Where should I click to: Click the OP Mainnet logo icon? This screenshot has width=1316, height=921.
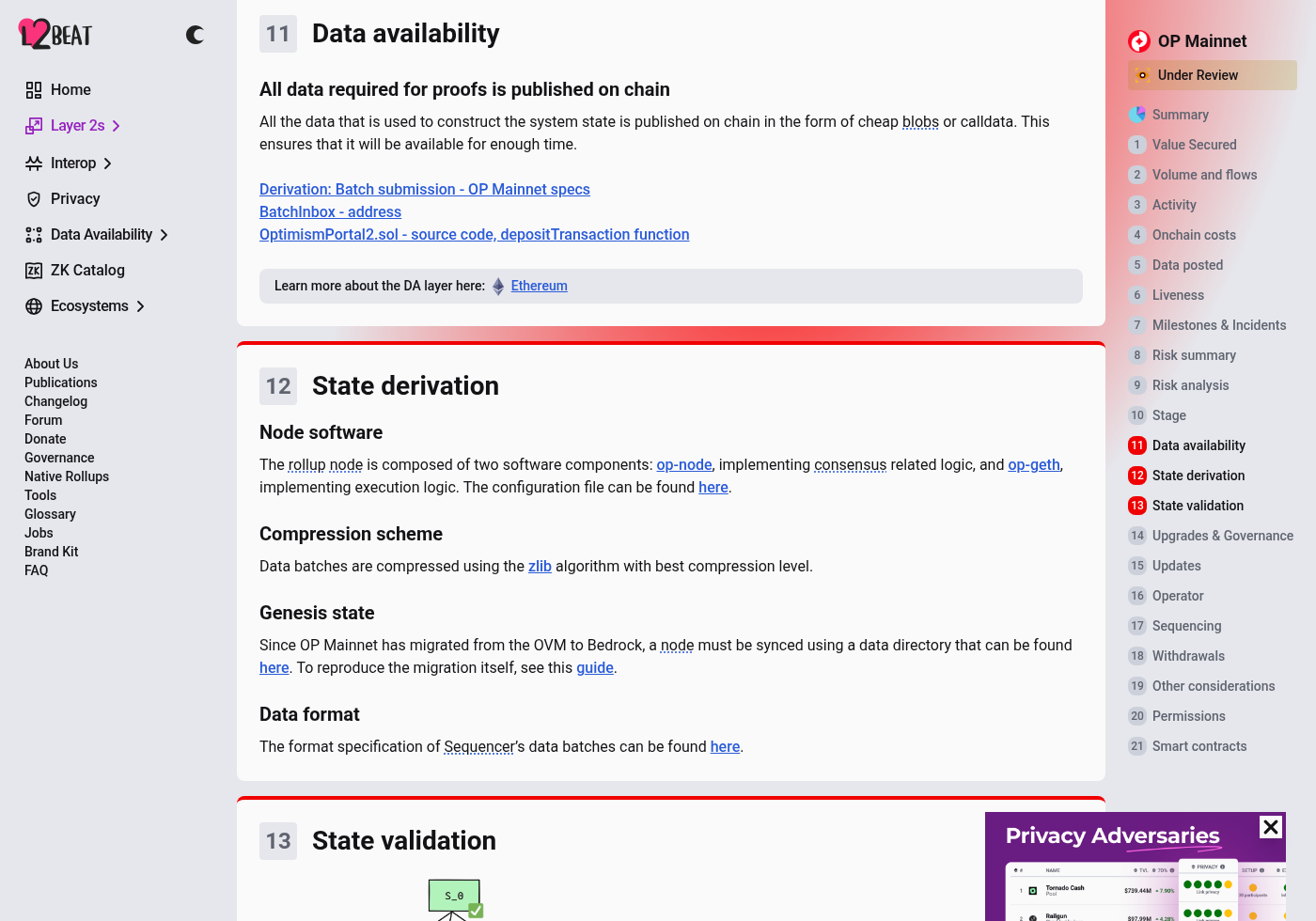tap(1139, 41)
